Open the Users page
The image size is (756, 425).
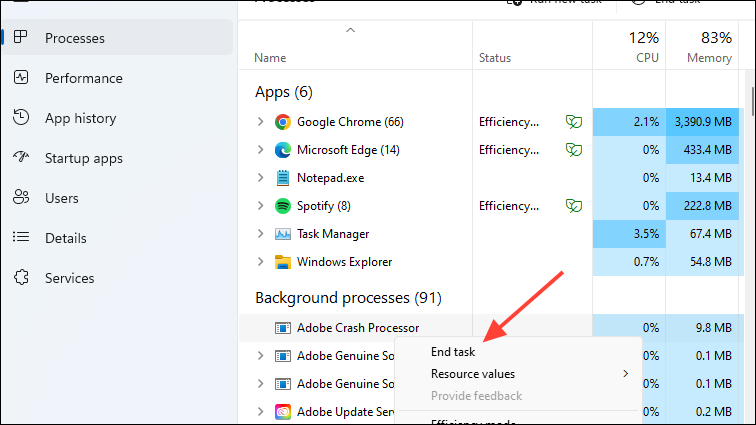tap(62, 198)
